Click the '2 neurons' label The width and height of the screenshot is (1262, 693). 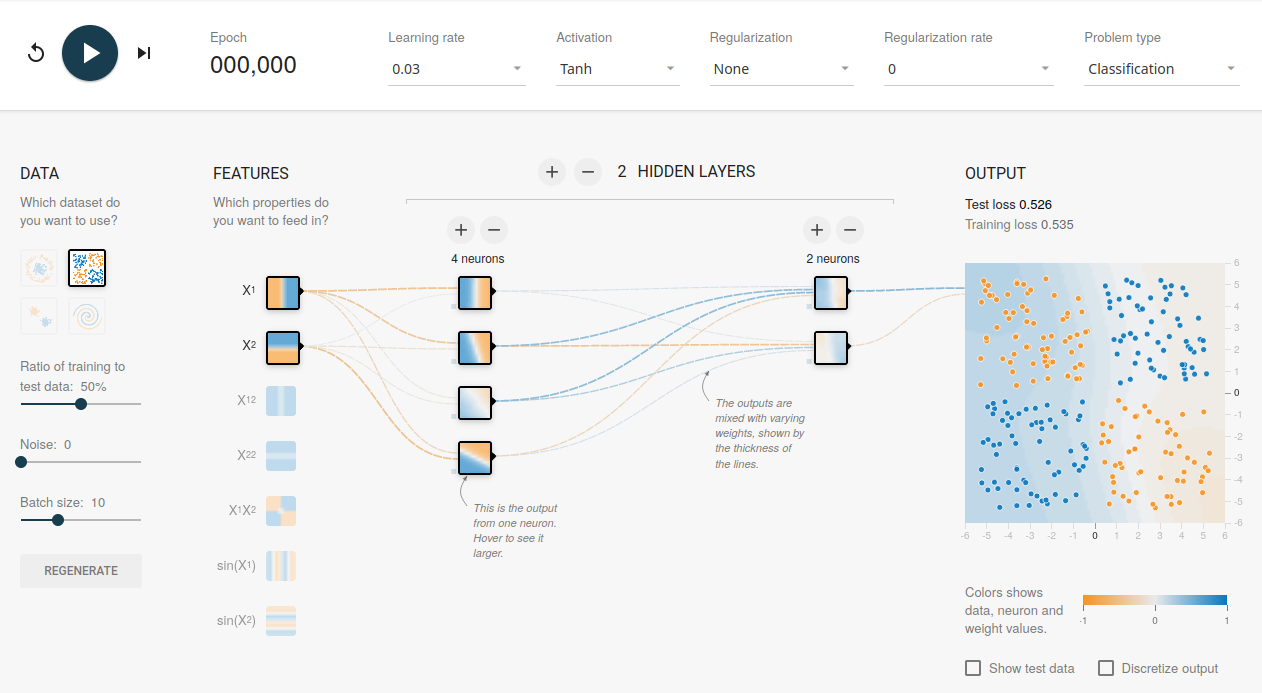click(833, 258)
